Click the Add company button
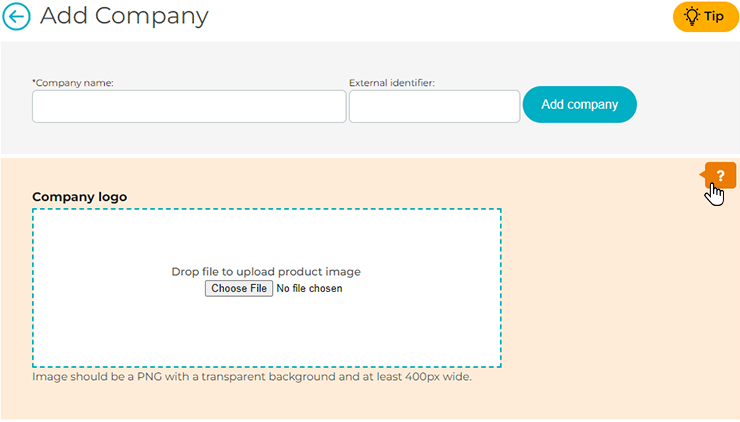Viewport: 740px width, 422px height. tap(579, 104)
